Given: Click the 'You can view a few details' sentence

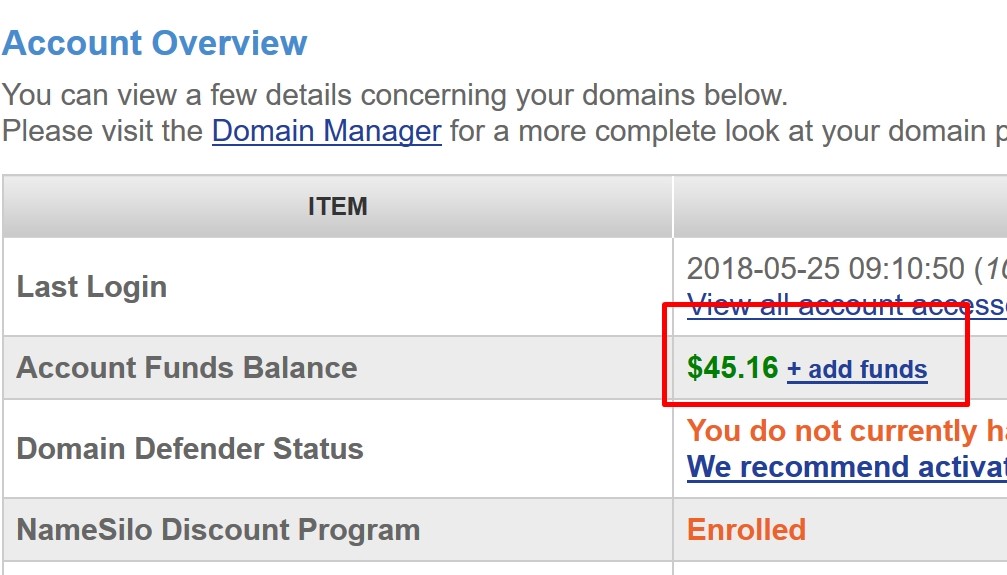Looking at the screenshot, I should coord(395,96).
